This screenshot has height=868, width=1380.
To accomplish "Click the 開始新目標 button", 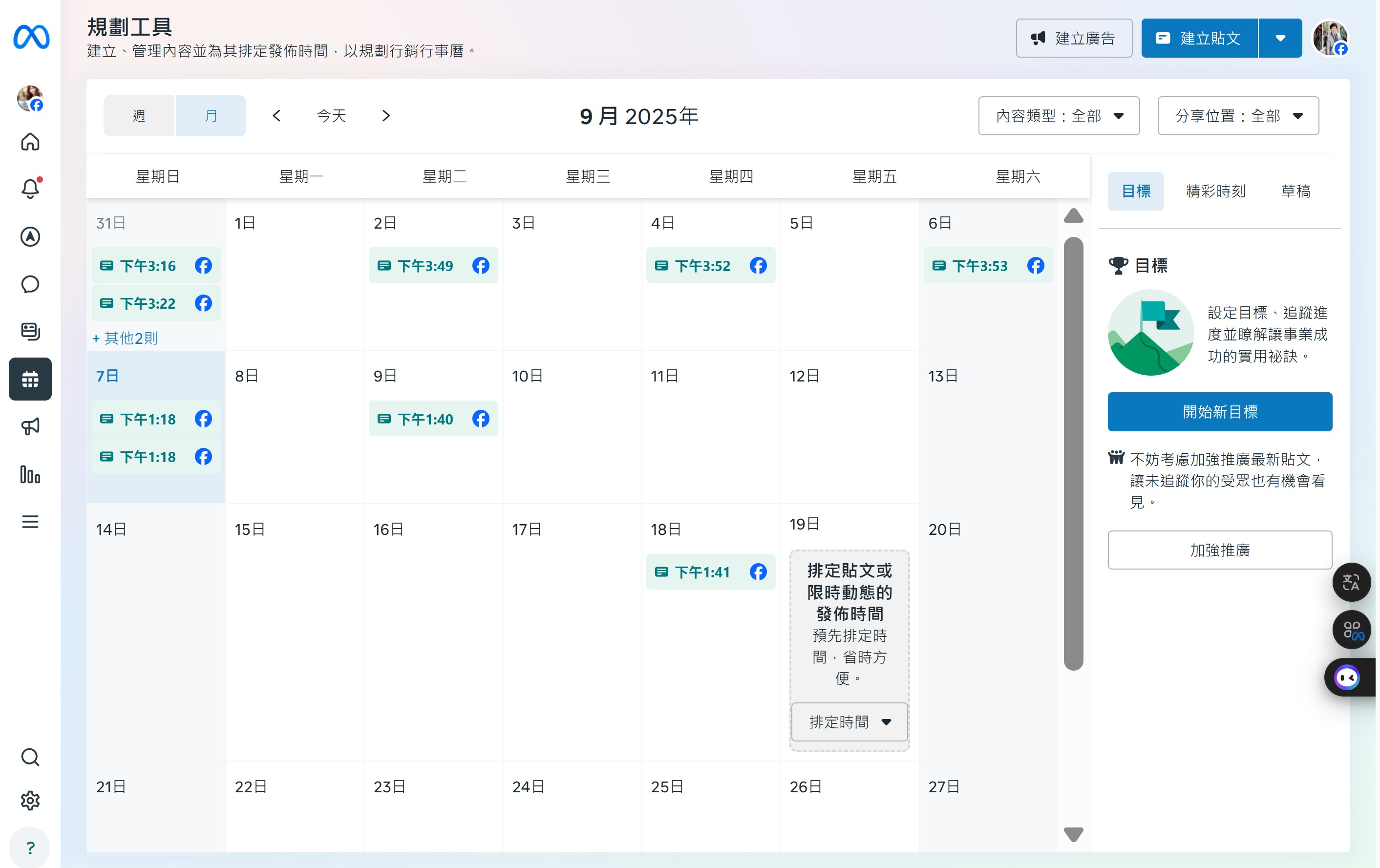I will tap(1220, 412).
